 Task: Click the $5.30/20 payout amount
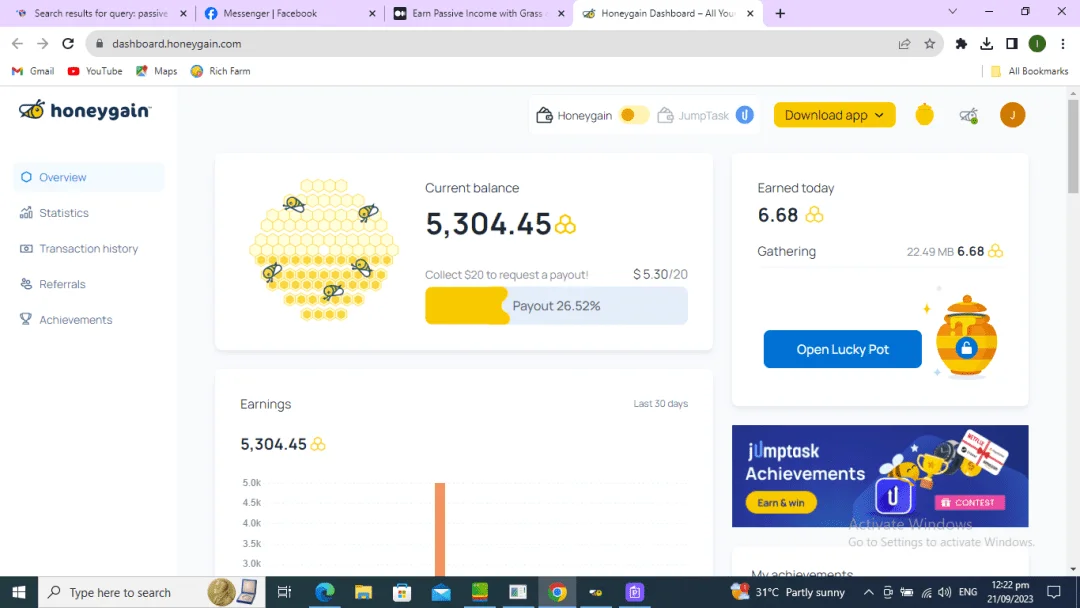(660, 274)
